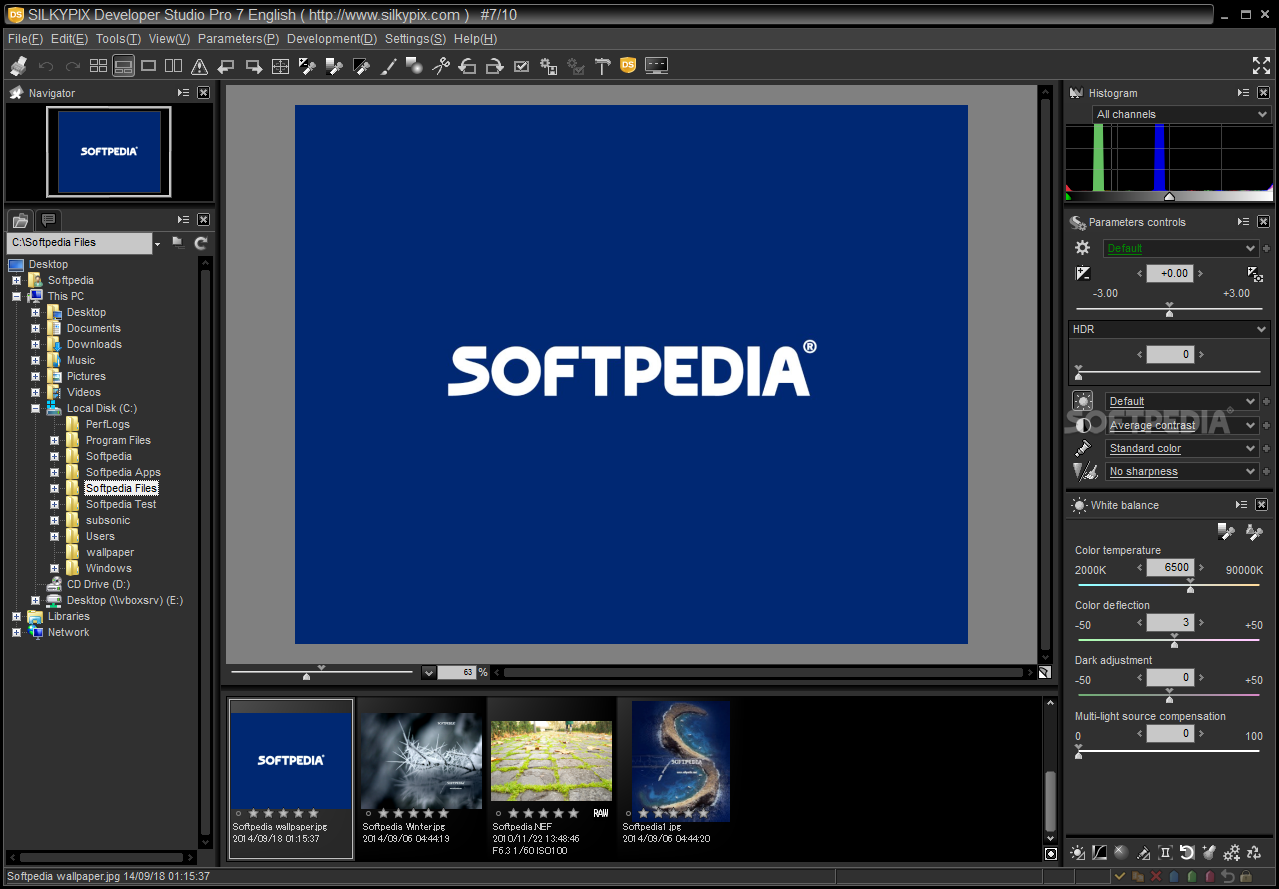Click the lock icon in the status bar
Image resolution: width=1279 pixels, height=889 pixels.
[1246, 876]
